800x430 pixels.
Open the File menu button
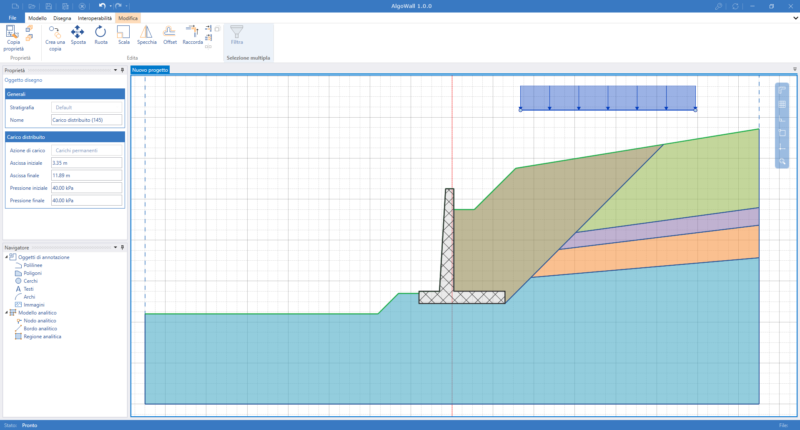tap(12, 18)
